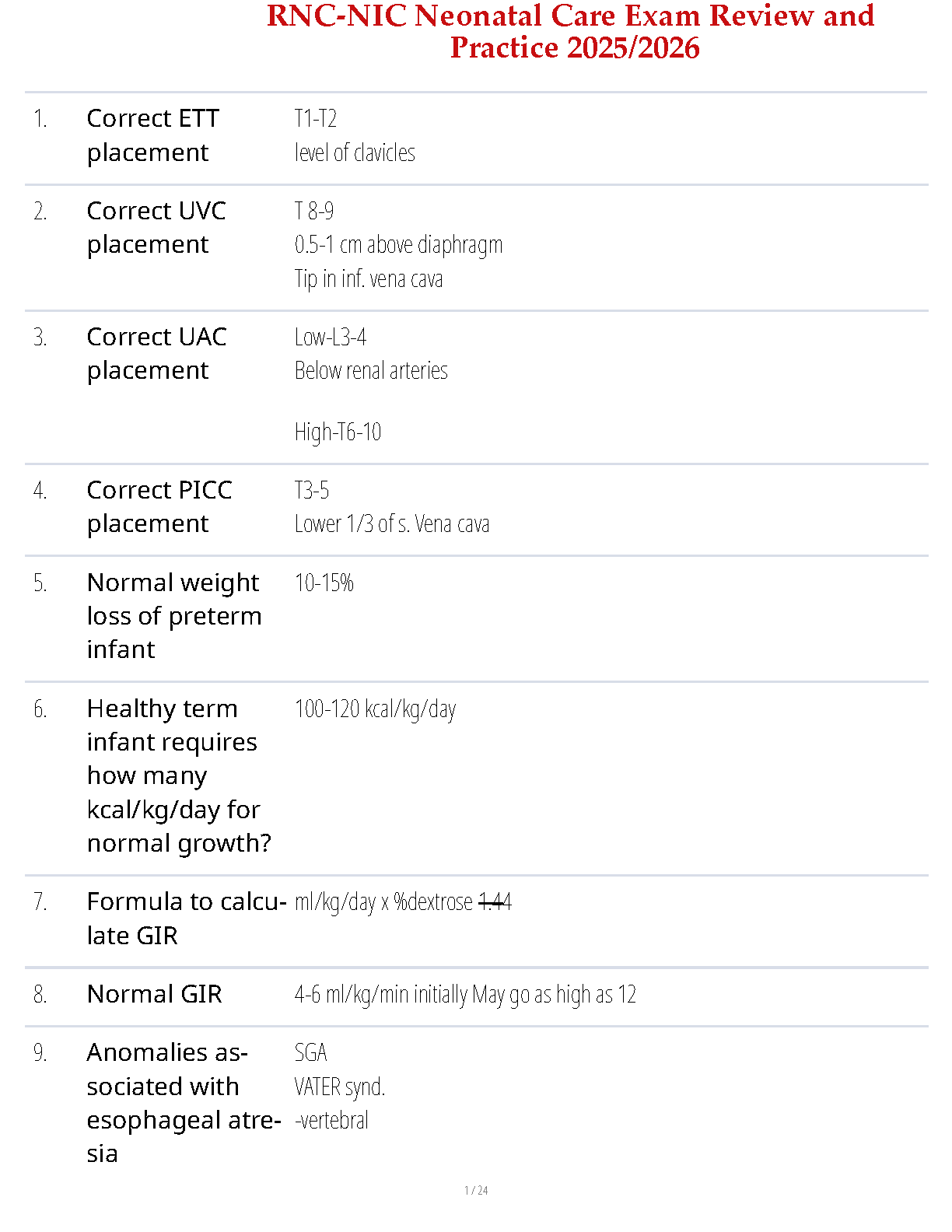Image resolution: width=952 pixels, height=1232 pixels.
Task: Click the struck-through "1.44" number
Action: [495, 902]
